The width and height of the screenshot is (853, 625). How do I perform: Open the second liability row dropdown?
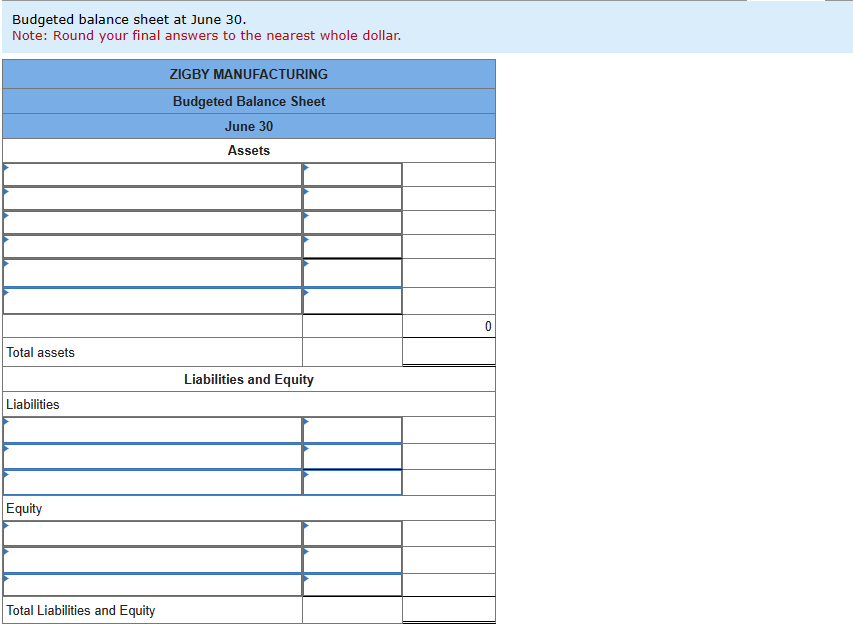pyautogui.click(x=152, y=457)
